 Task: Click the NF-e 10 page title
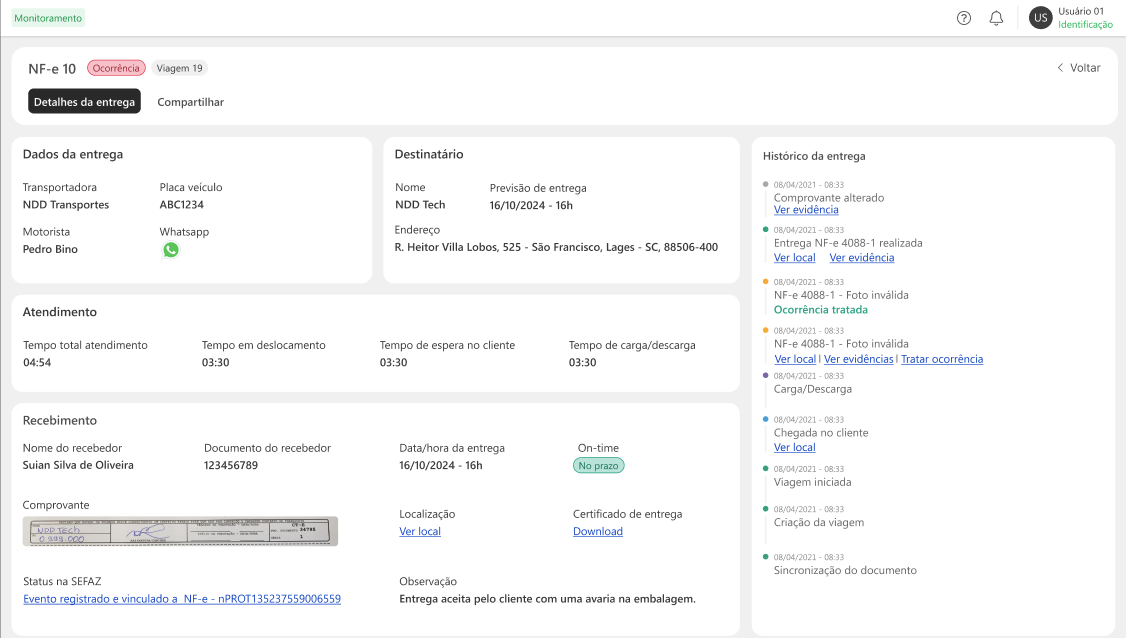tap(52, 69)
